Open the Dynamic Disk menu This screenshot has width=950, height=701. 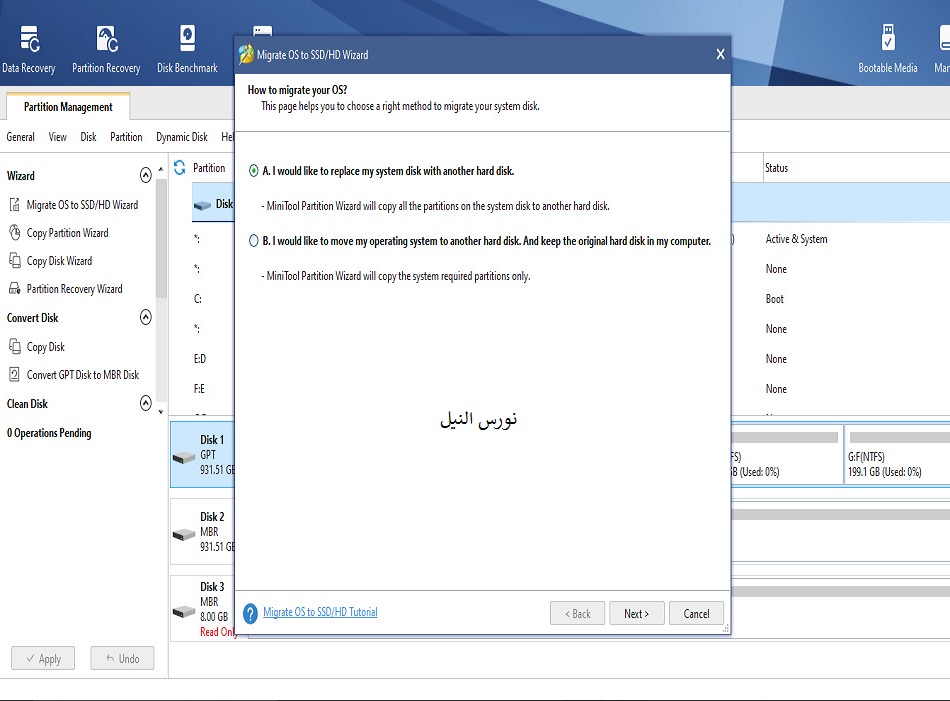pyautogui.click(x=181, y=137)
